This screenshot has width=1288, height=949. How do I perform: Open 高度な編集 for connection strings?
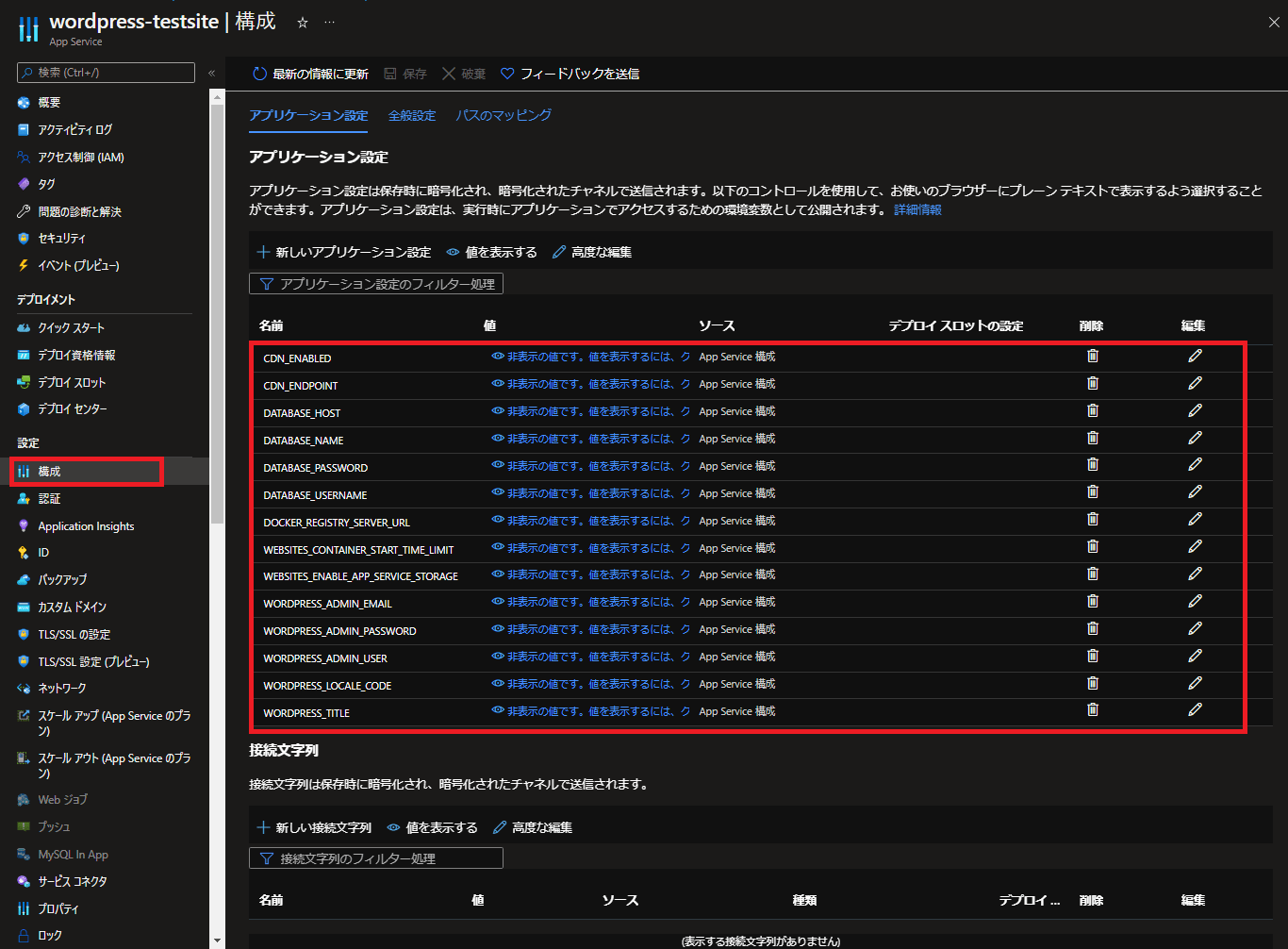coord(533,827)
